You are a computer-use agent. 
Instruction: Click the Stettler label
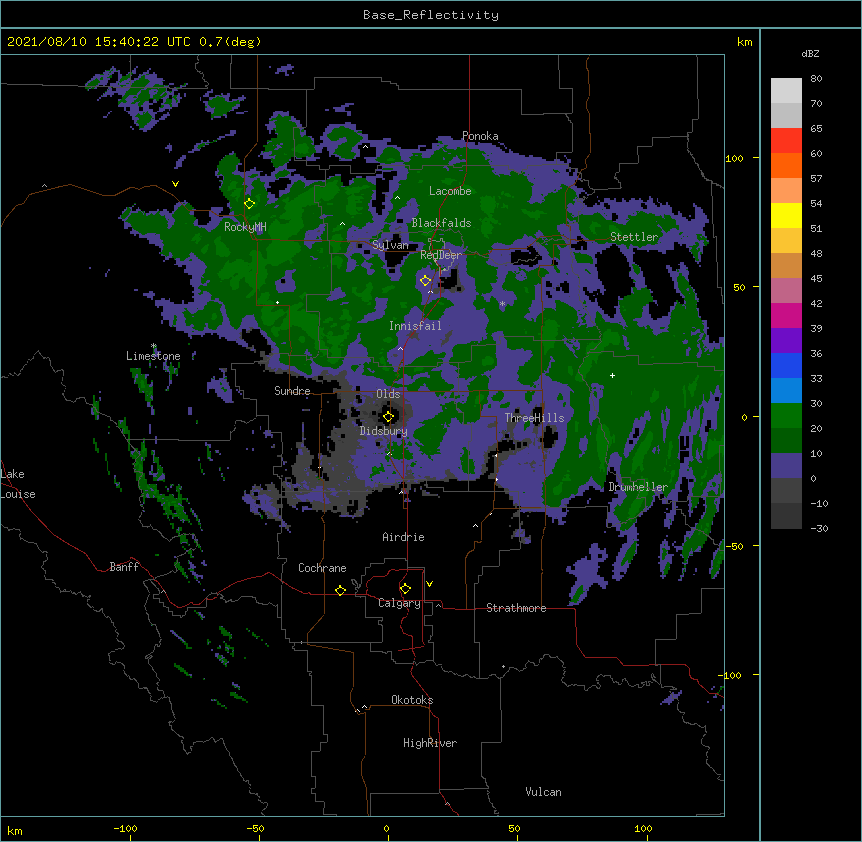tap(634, 237)
